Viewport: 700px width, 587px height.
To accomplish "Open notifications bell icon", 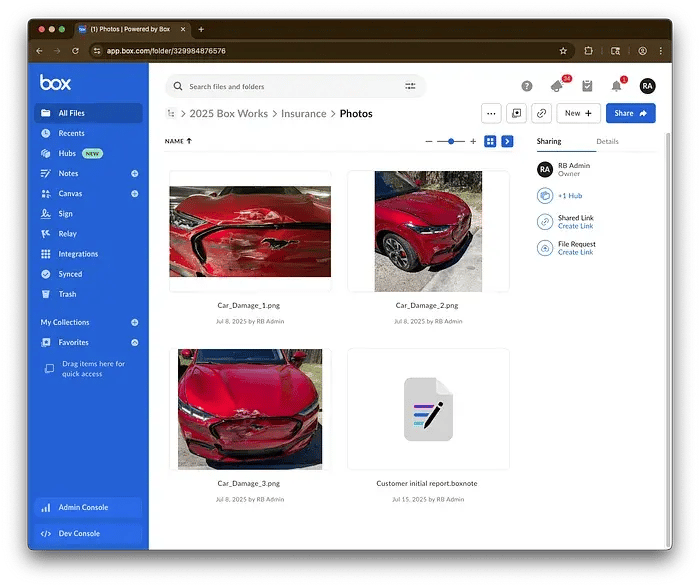I will 617,86.
